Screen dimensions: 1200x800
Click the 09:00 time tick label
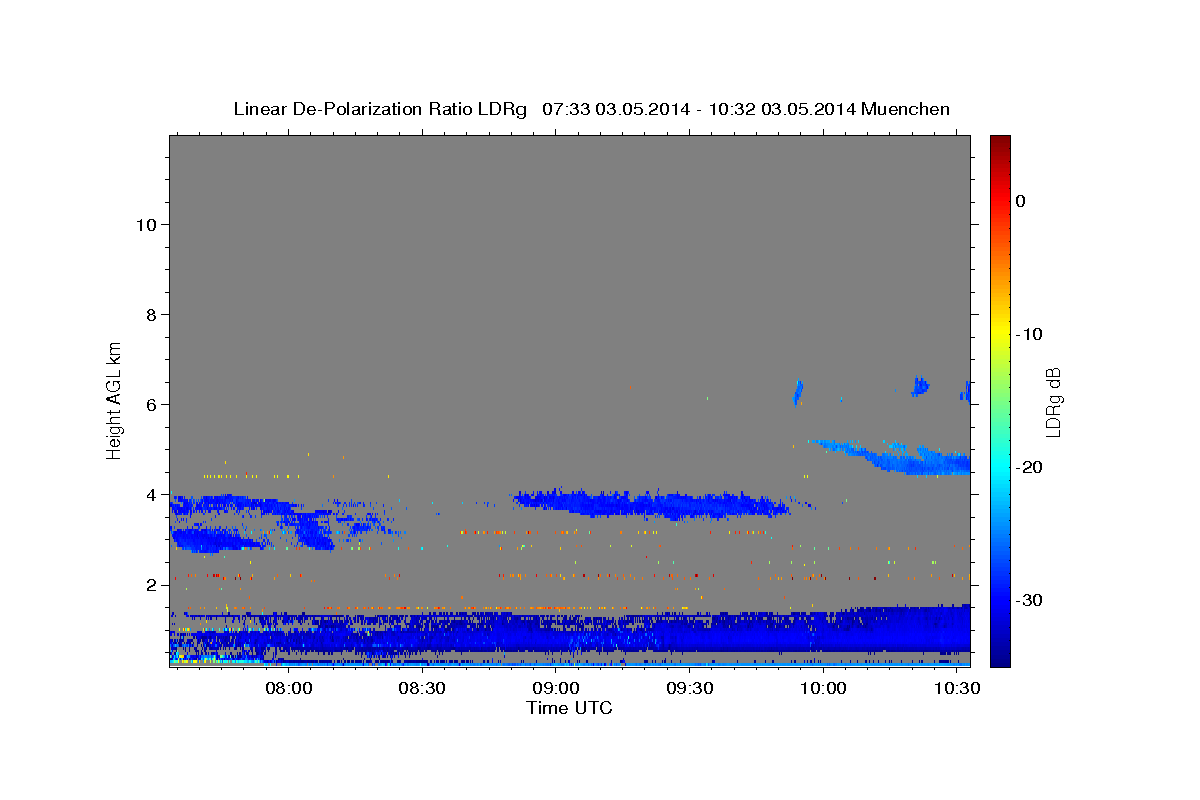pos(556,689)
